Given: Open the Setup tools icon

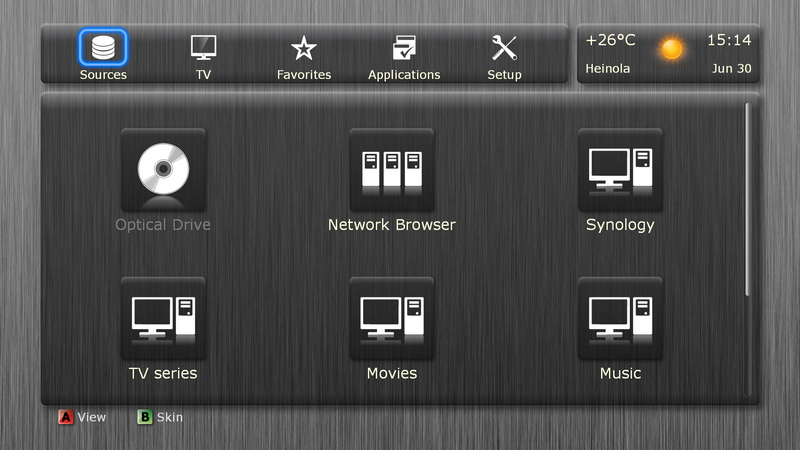Looking at the screenshot, I should 504,48.
